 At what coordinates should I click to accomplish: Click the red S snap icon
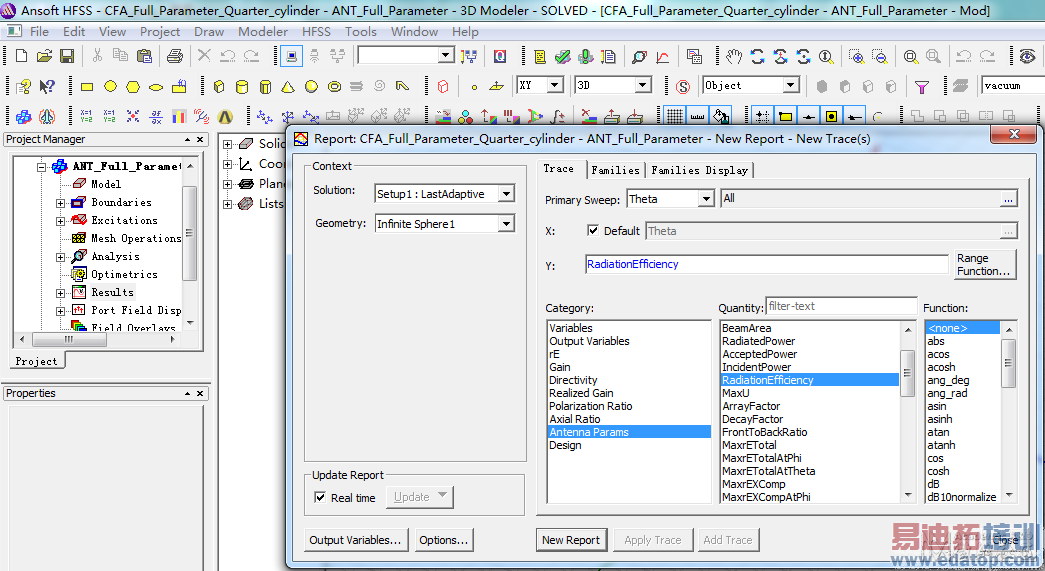(682, 87)
